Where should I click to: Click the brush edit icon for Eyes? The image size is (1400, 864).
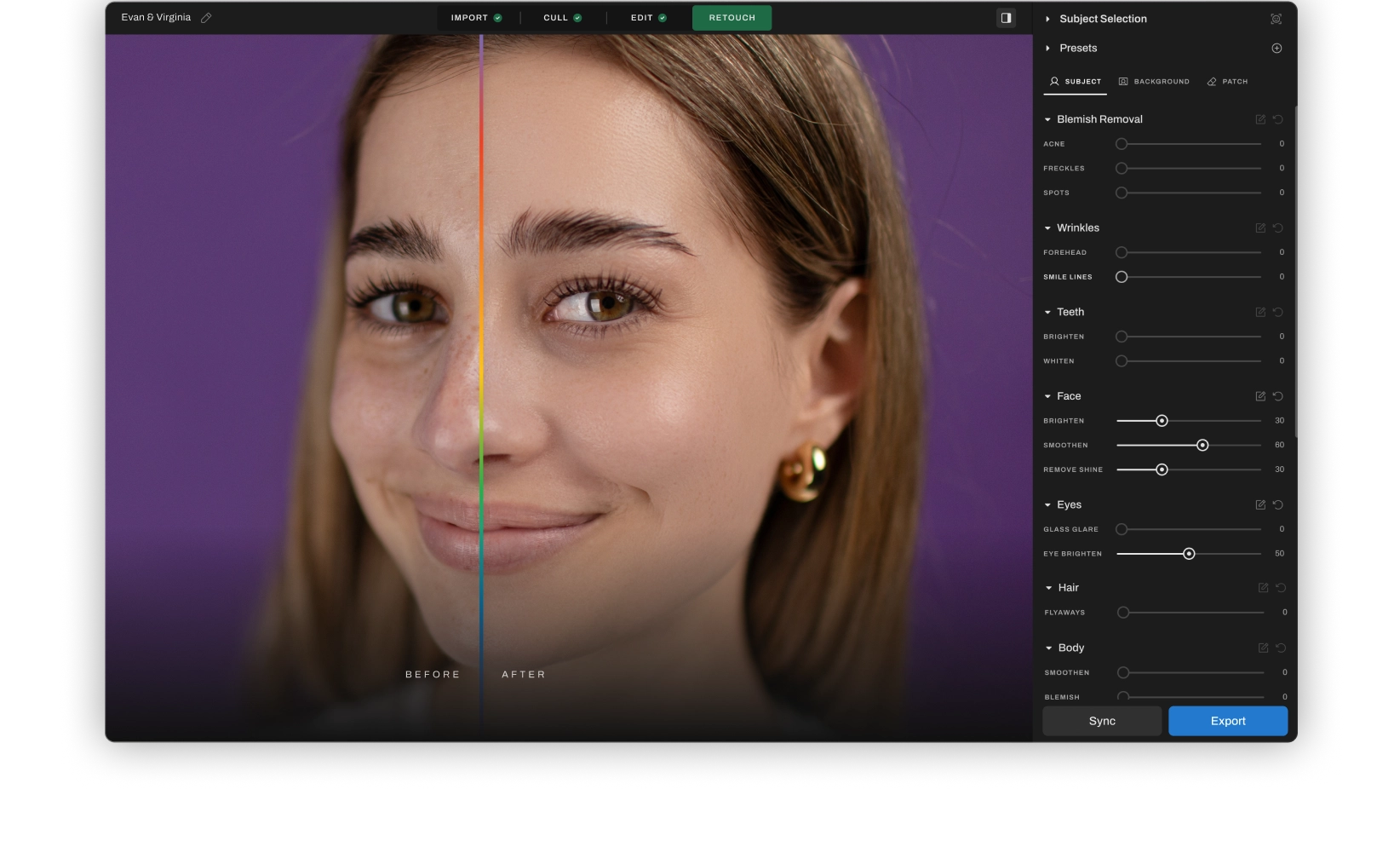pos(1260,504)
